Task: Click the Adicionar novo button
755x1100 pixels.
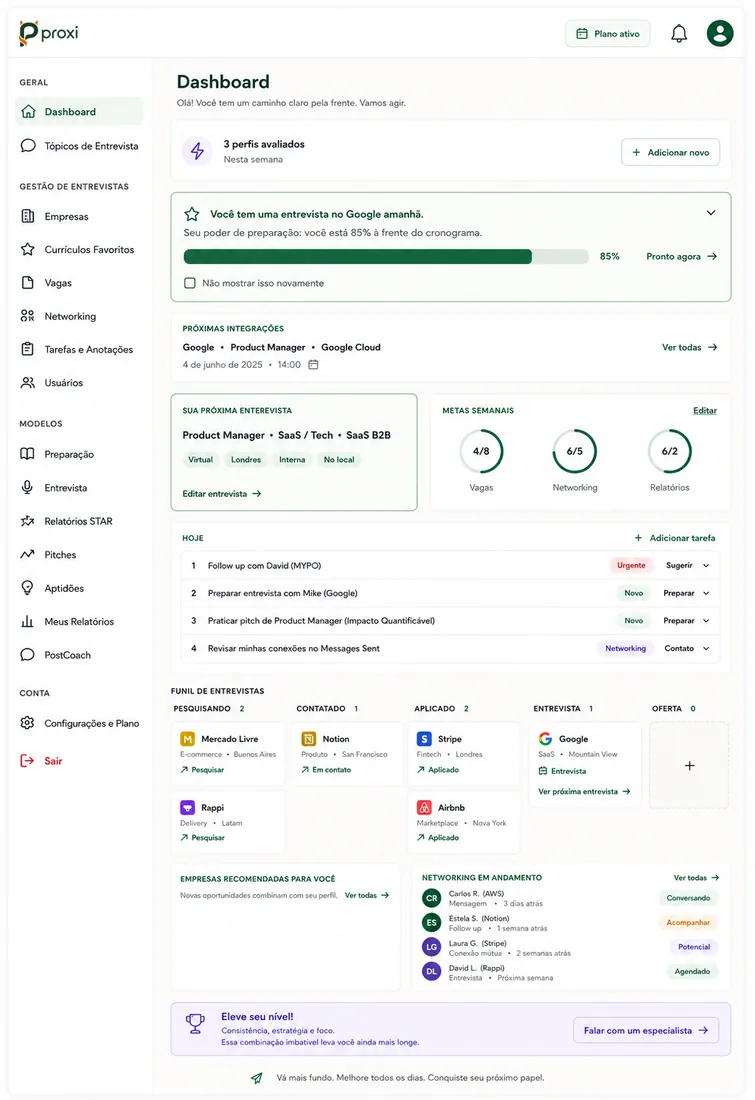Action: (670, 152)
